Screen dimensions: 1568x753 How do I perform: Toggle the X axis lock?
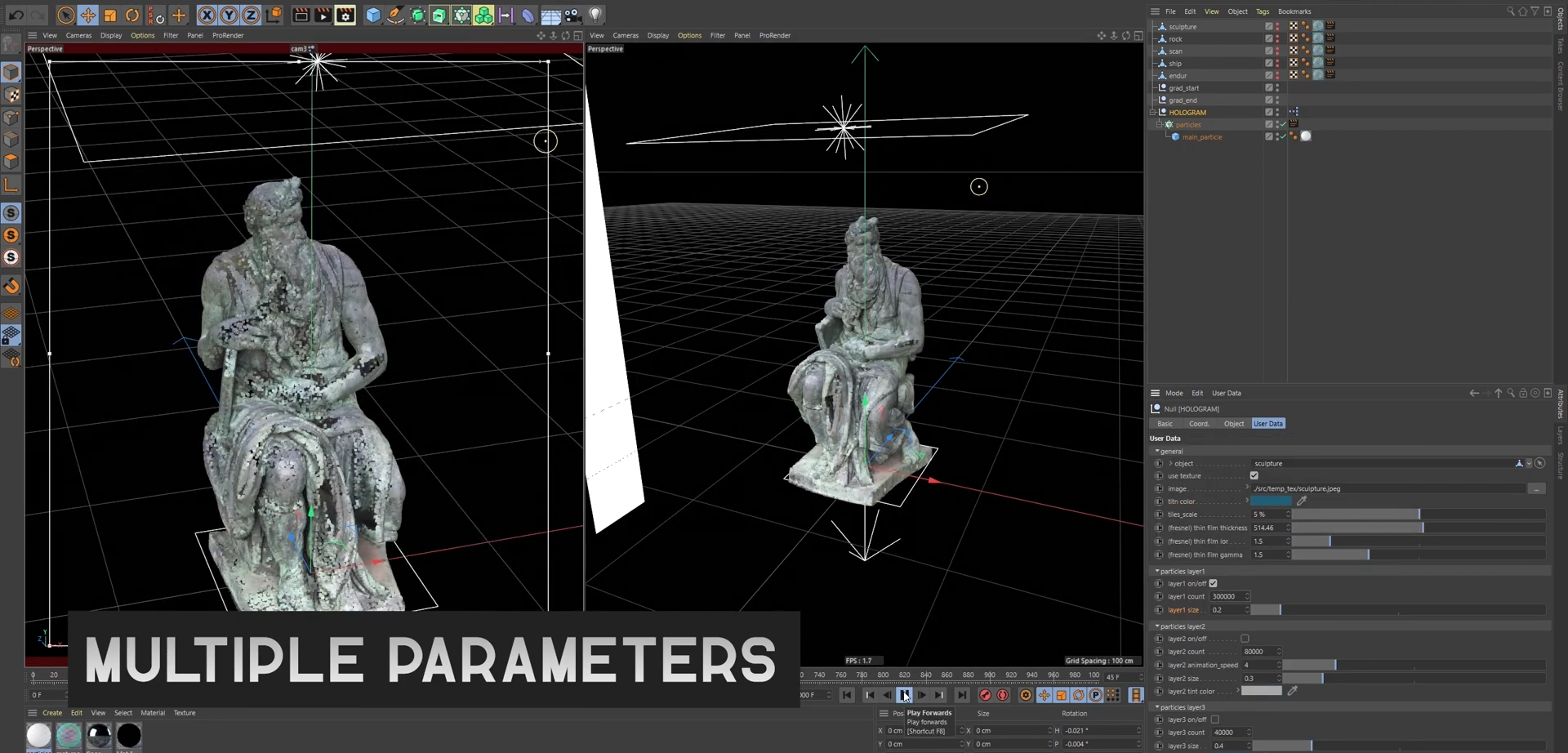[207, 15]
